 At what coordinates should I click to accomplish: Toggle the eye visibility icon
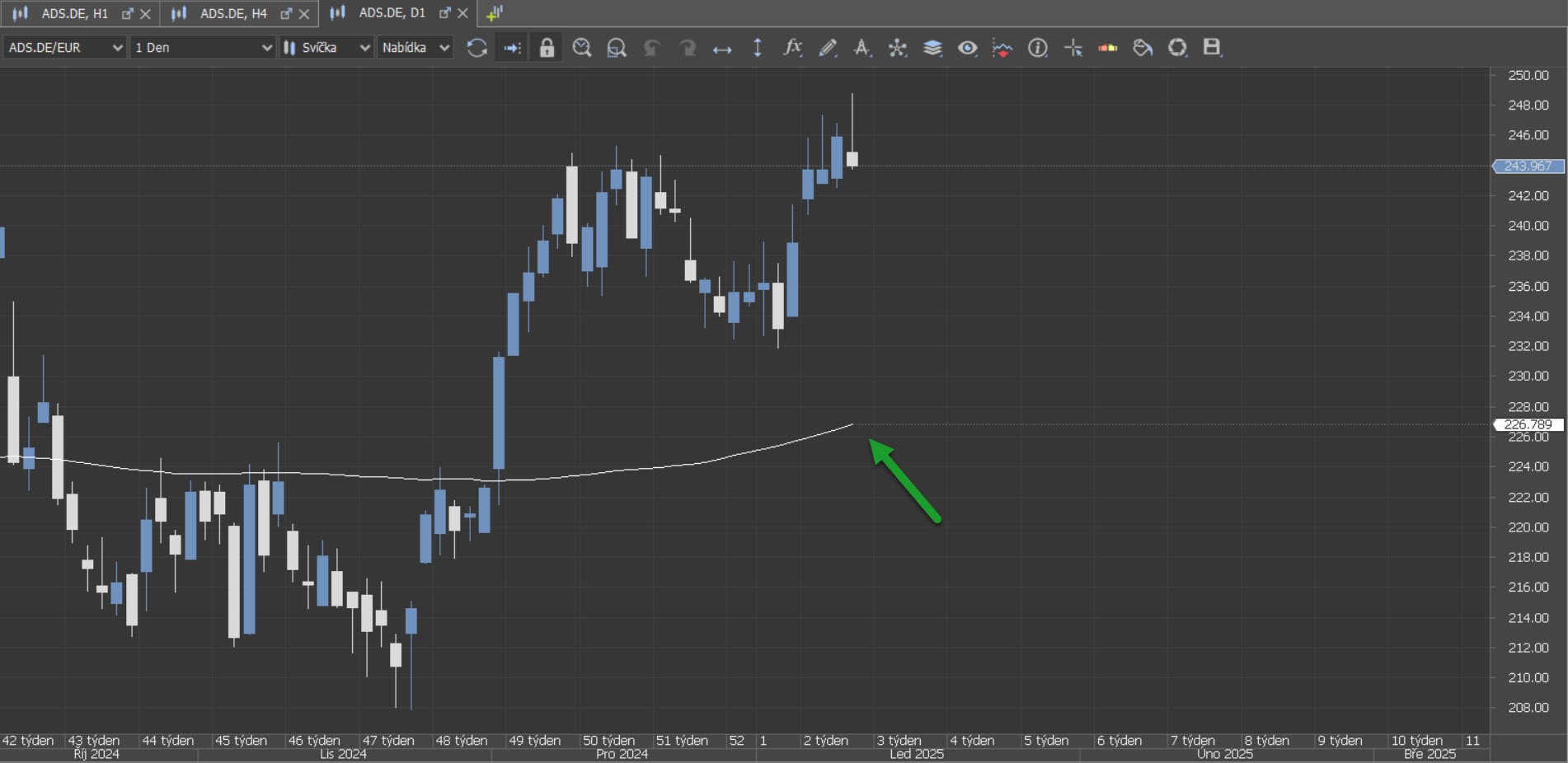tap(967, 48)
